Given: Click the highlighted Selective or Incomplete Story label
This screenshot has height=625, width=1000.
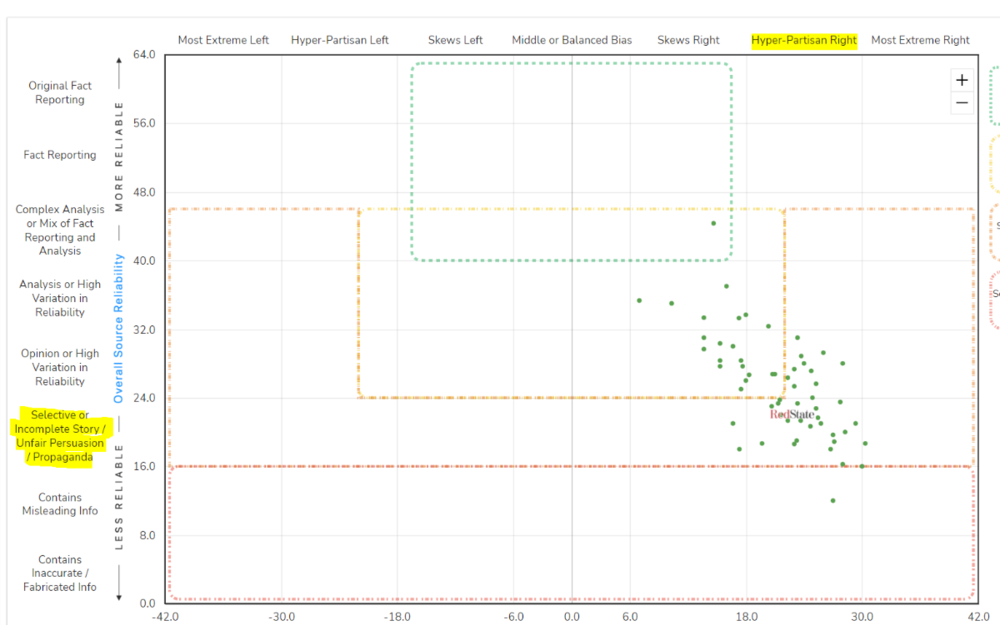Looking at the screenshot, I should [59, 436].
